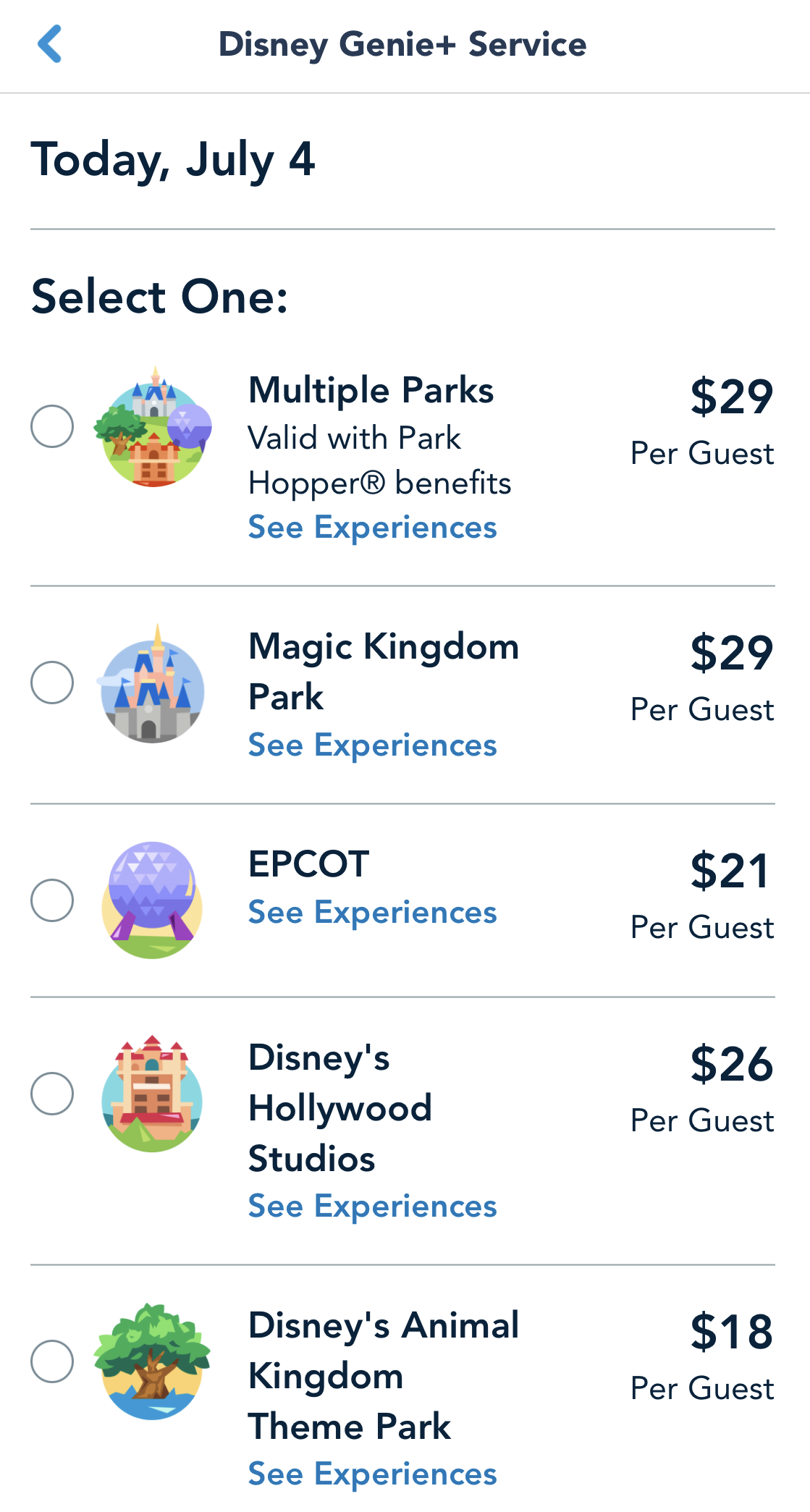
Task: View See Experiences for EPCOT
Action: point(372,913)
